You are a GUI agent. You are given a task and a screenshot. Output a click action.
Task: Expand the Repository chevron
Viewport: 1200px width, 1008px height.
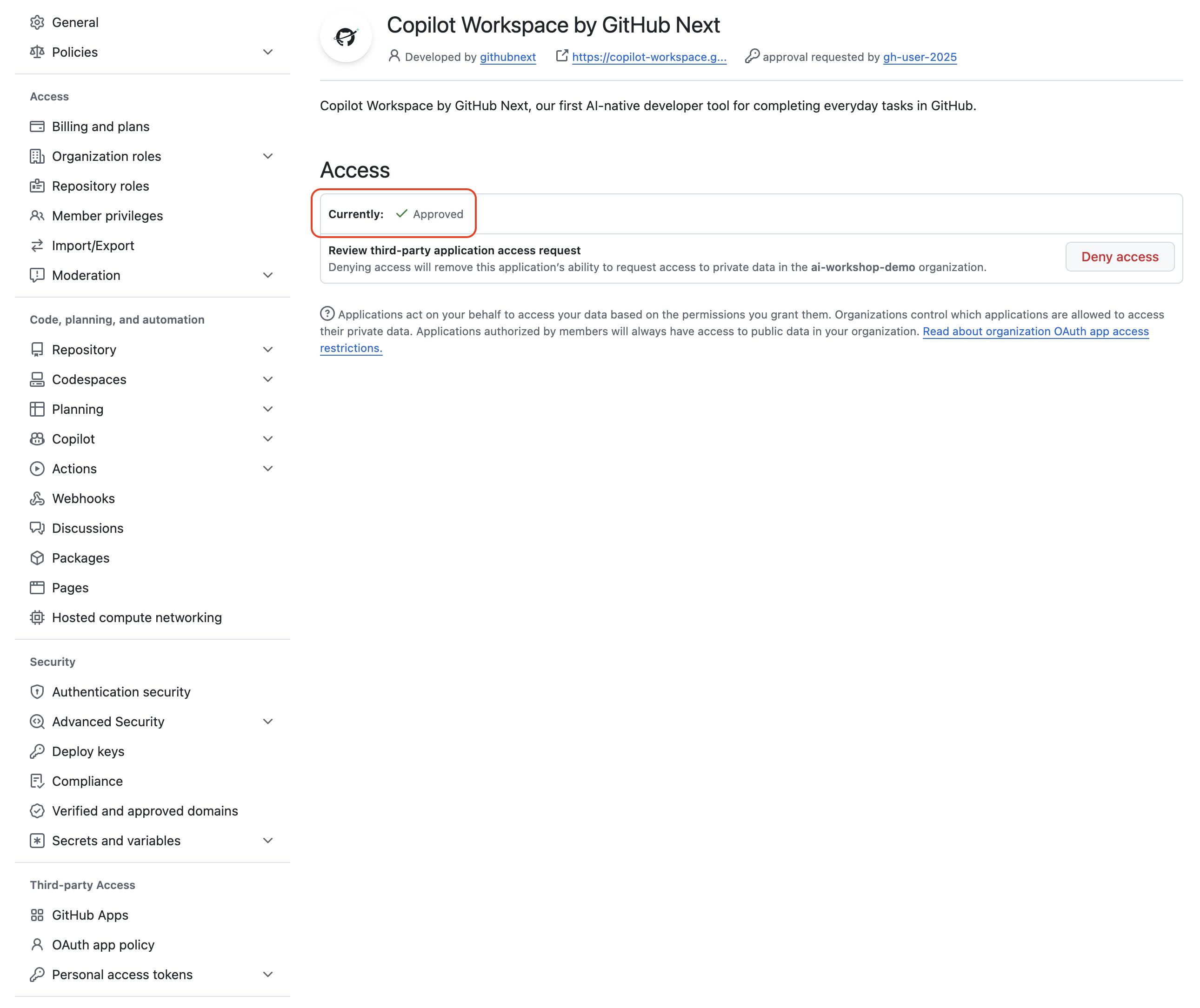click(x=267, y=349)
